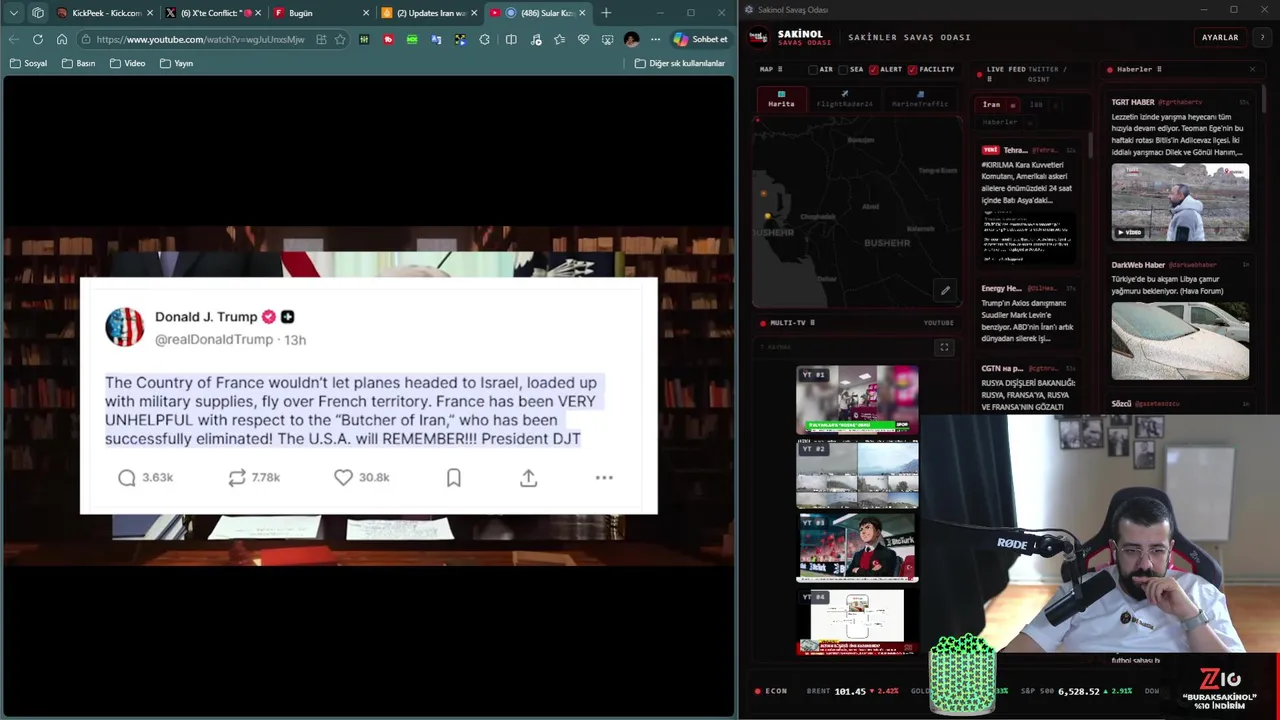1280x720 pixels.
Task: Switch to the X'te Conflict tab
Action: coord(213,13)
